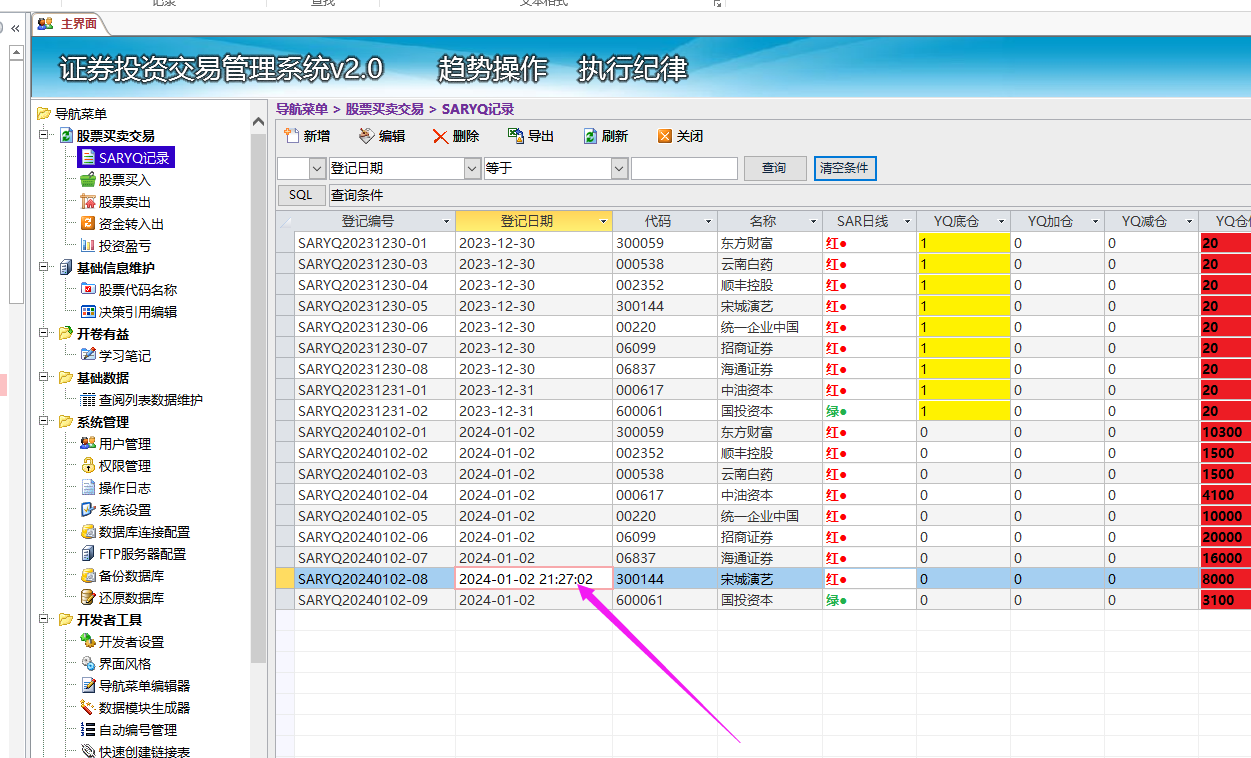Click the query value input field
The height and width of the screenshot is (758, 1251).
pyautogui.click(x=684, y=168)
